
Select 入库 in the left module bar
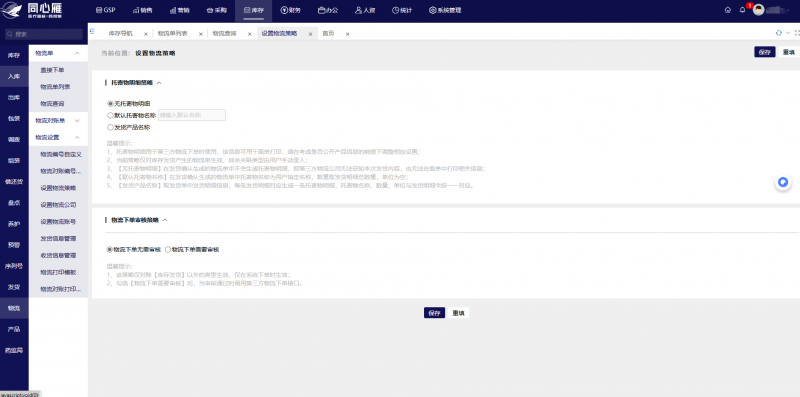tap(14, 76)
